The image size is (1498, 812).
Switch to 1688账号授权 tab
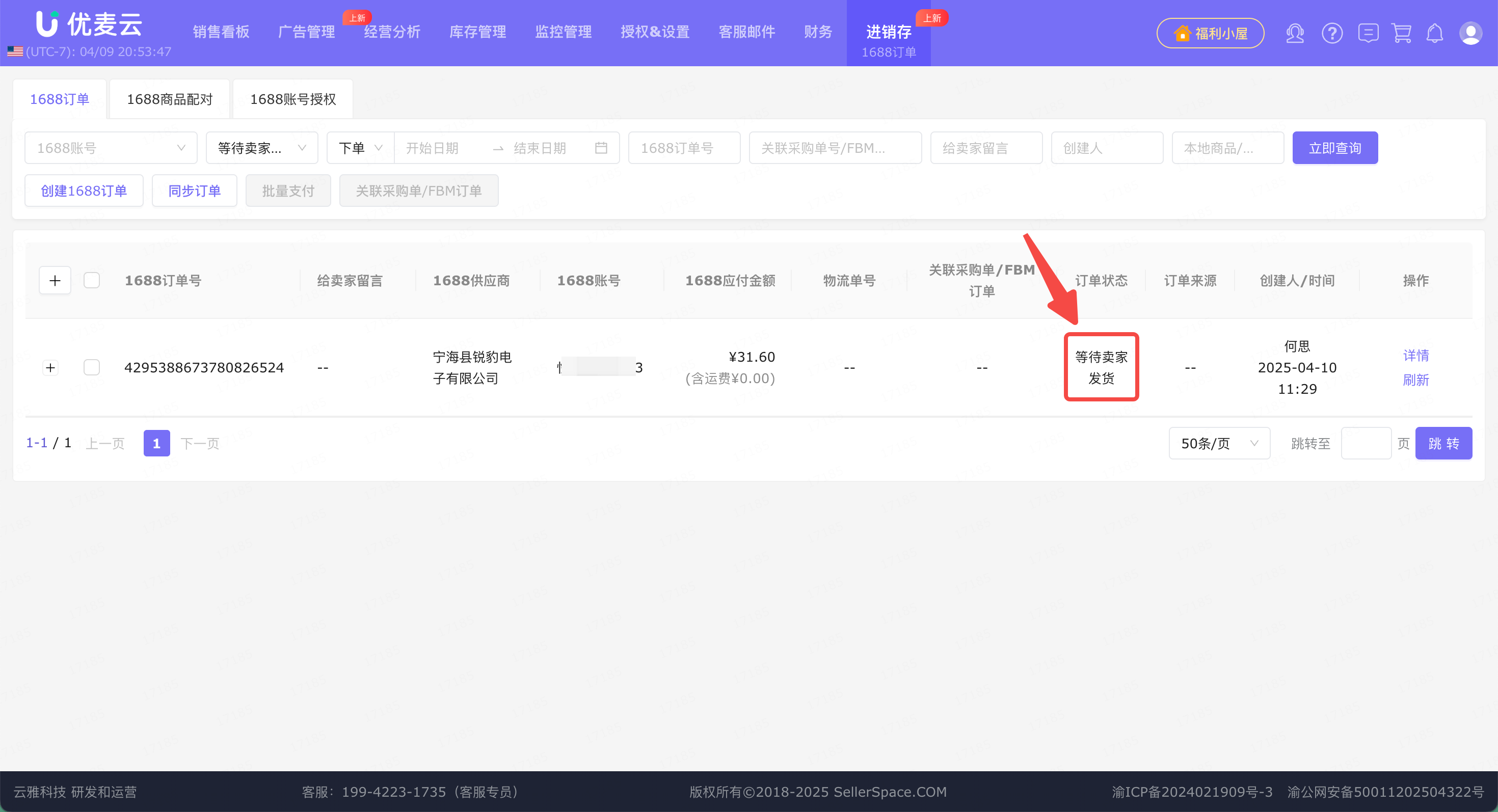pyautogui.click(x=293, y=99)
